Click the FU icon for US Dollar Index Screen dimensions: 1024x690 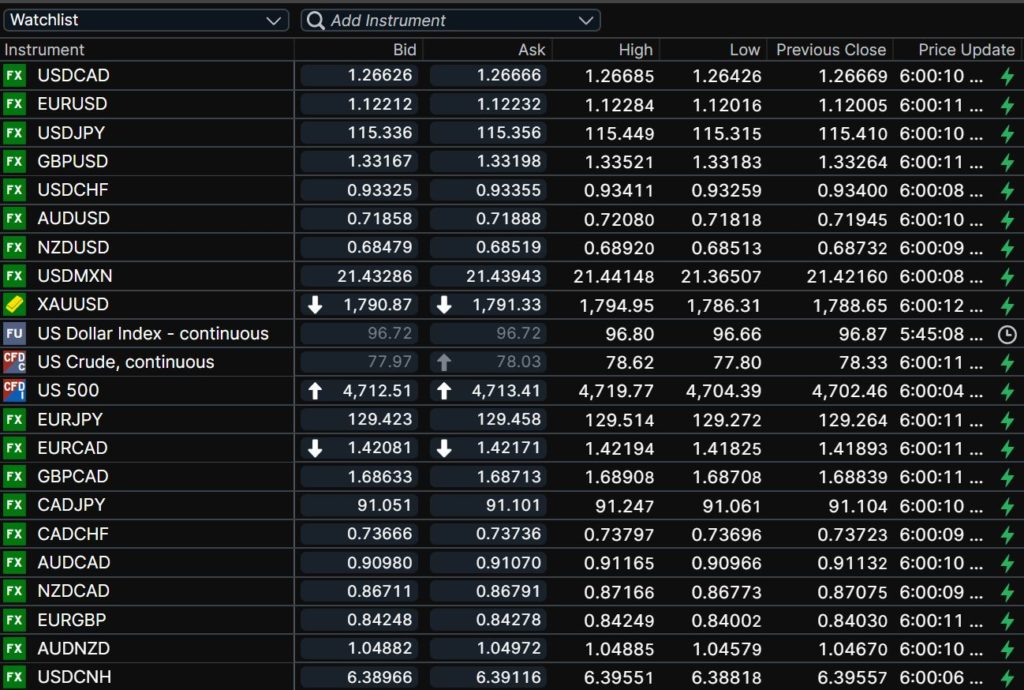pyautogui.click(x=14, y=334)
